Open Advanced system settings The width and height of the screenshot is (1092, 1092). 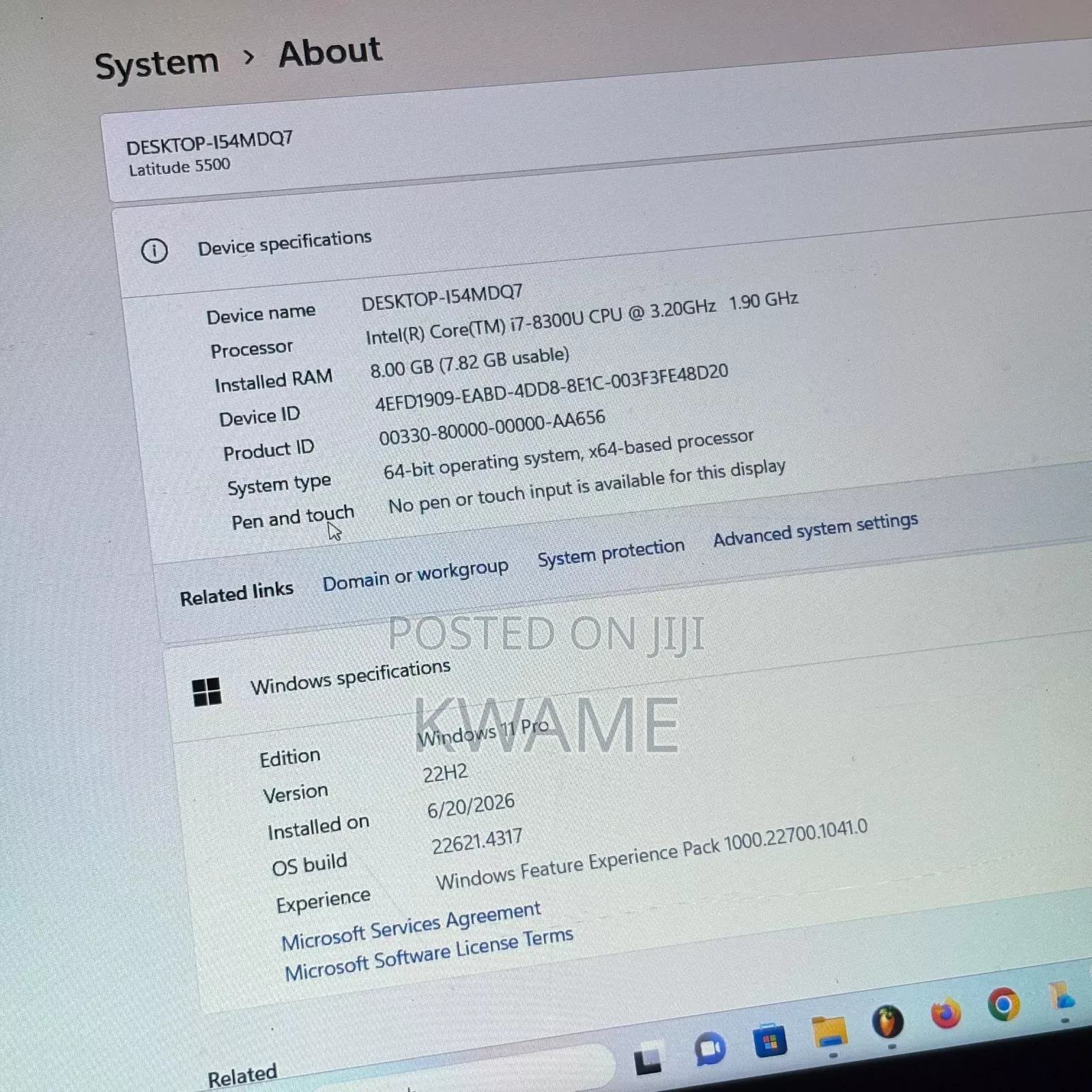click(816, 529)
